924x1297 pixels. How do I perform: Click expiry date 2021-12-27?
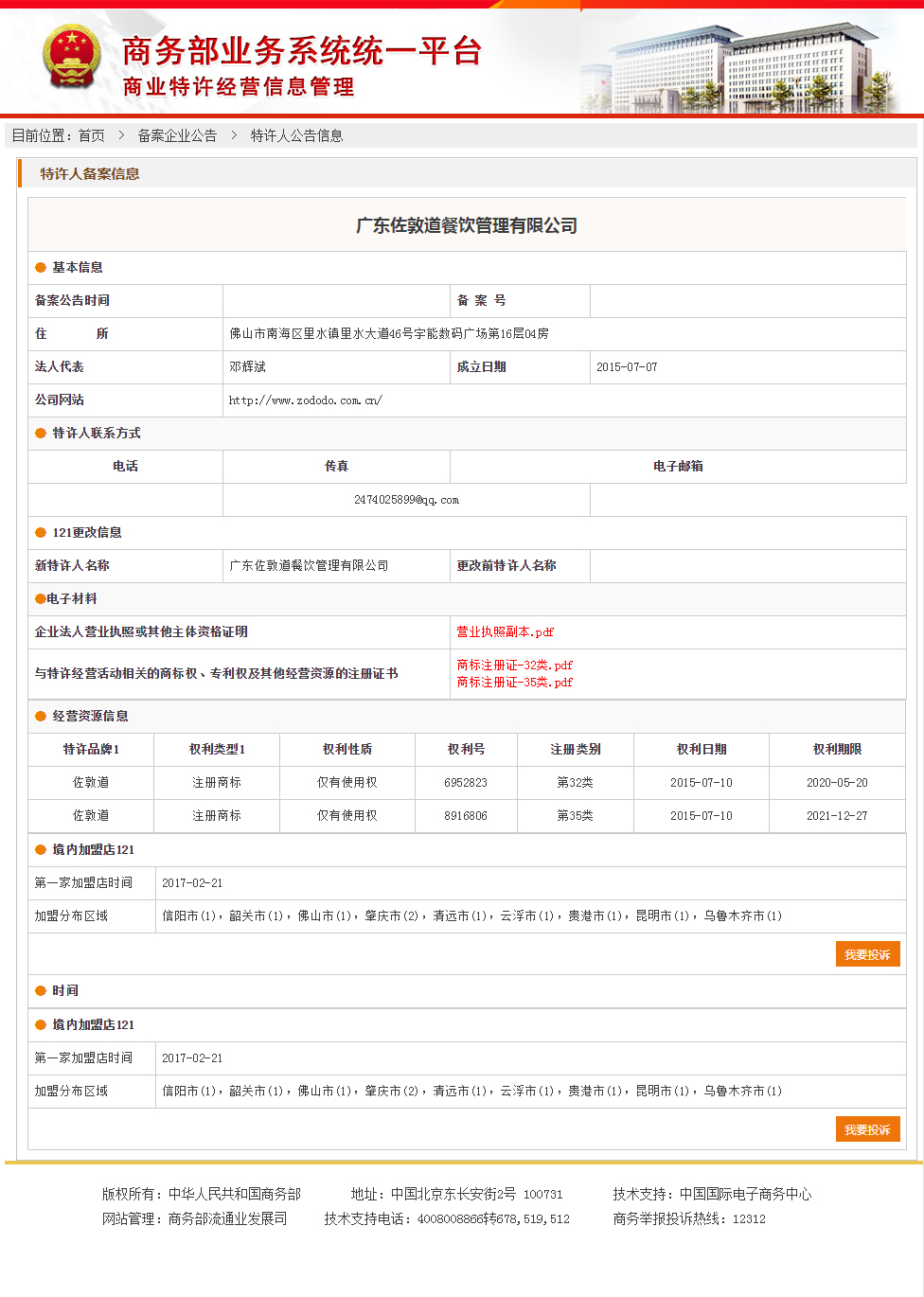click(x=837, y=815)
